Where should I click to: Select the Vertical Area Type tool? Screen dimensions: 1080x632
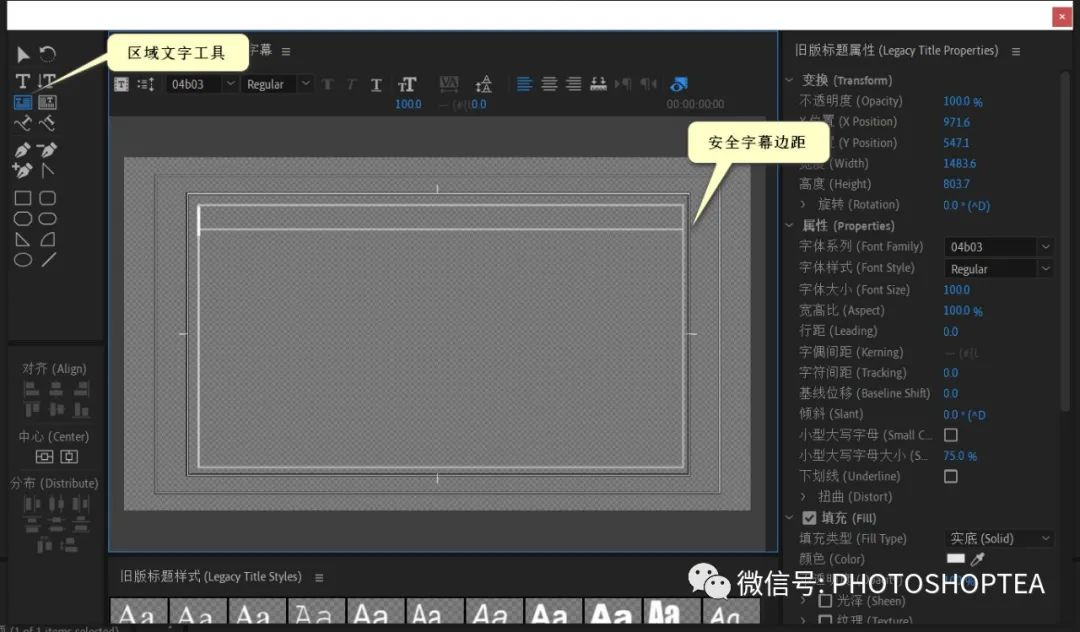(x=48, y=102)
